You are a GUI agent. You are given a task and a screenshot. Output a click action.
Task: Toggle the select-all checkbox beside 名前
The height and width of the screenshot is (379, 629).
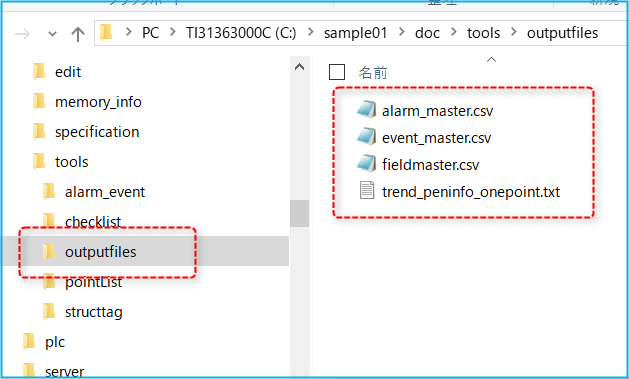pyautogui.click(x=337, y=72)
